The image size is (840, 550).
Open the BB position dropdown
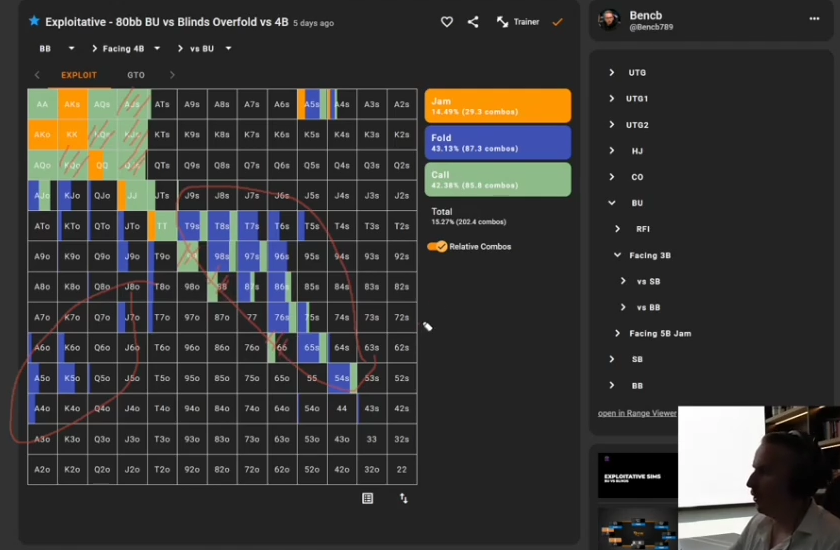pos(56,49)
